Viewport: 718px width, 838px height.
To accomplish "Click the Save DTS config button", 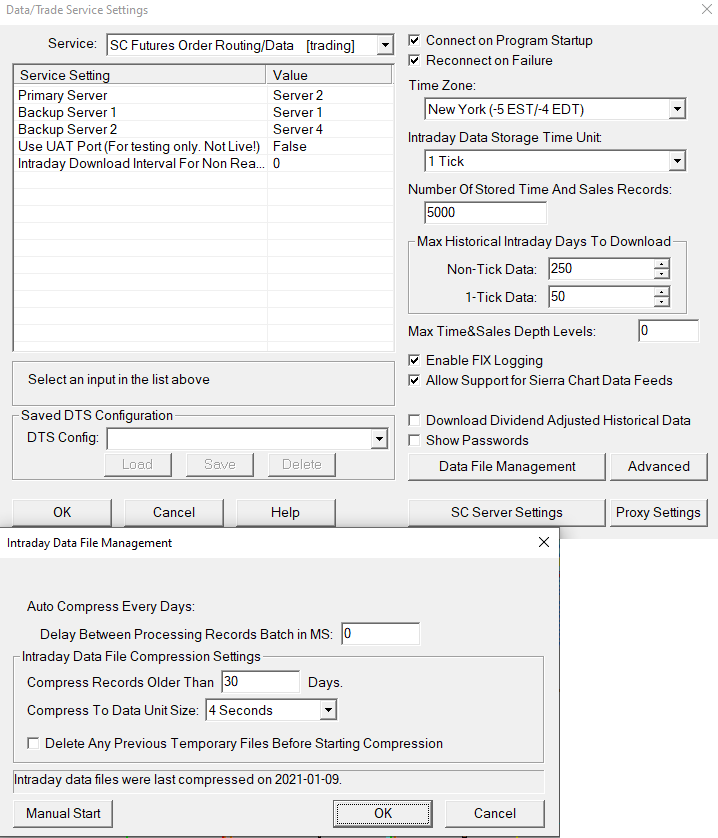I will pyautogui.click(x=220, y=464).
